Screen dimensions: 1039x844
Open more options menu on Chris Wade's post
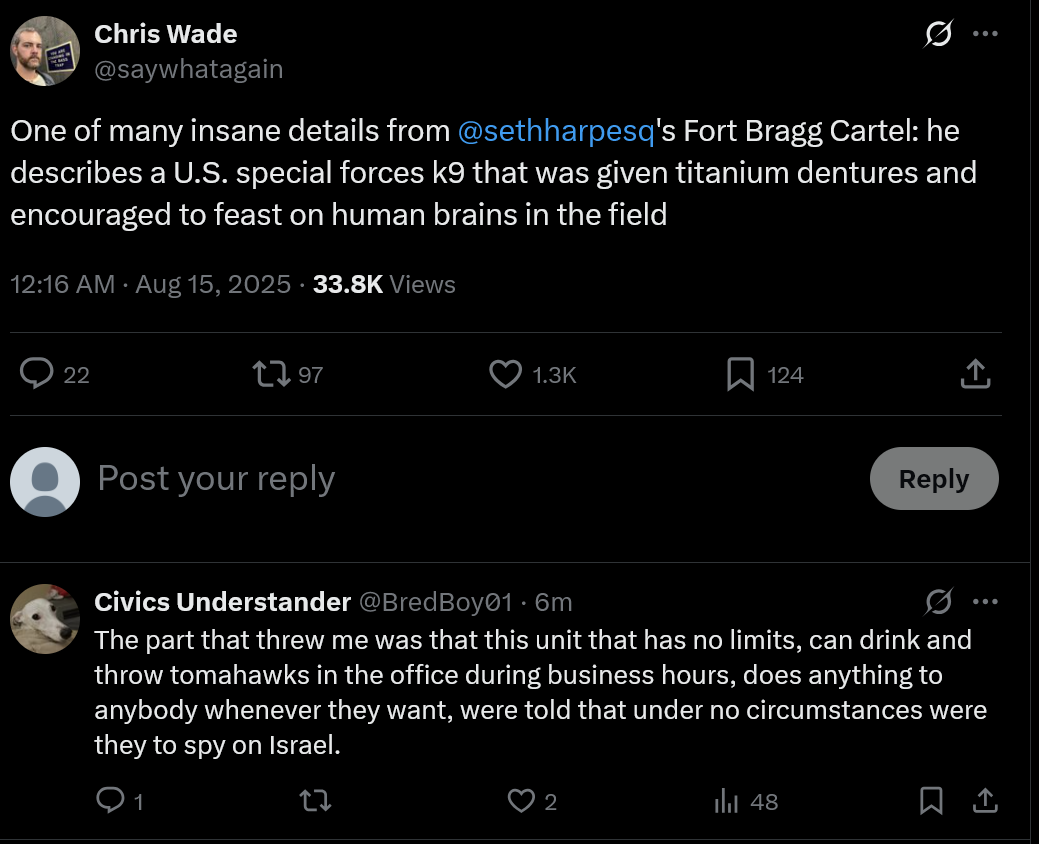coord(985,35)
